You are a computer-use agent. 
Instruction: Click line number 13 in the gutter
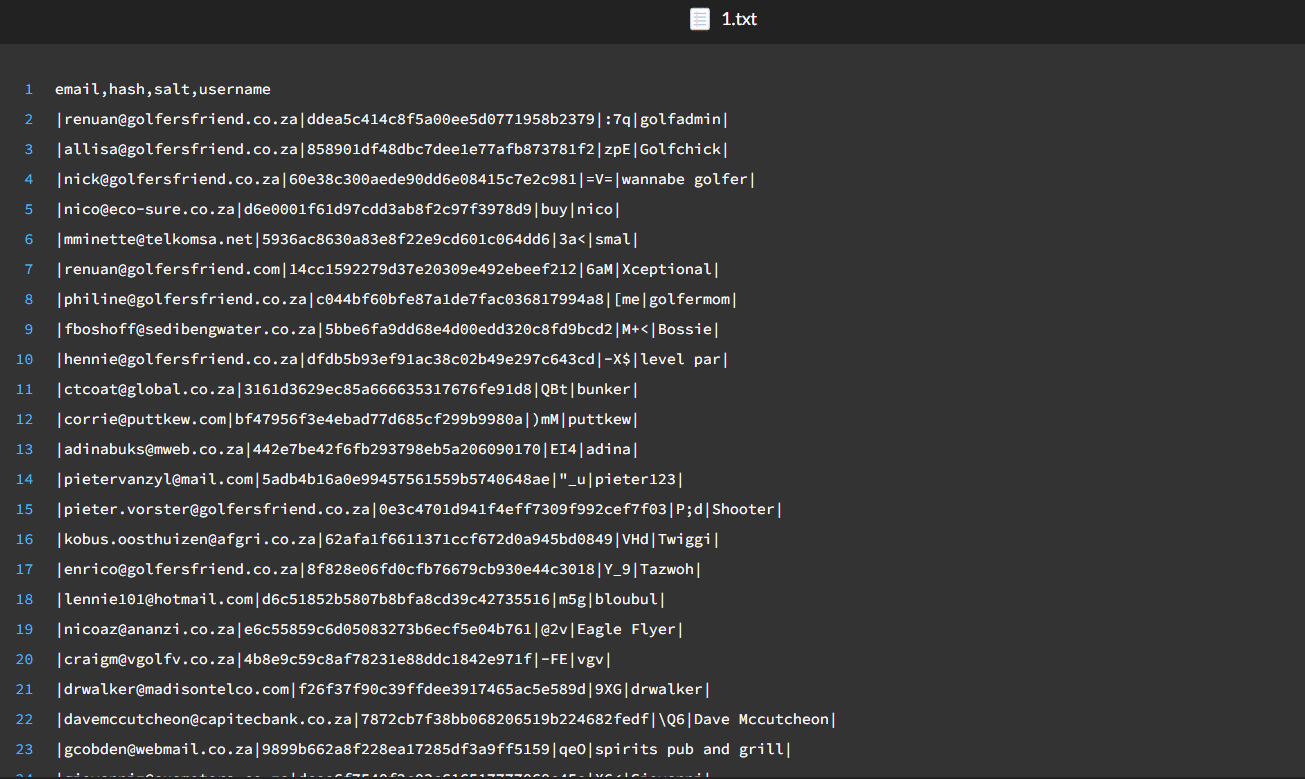click(25, 449)
